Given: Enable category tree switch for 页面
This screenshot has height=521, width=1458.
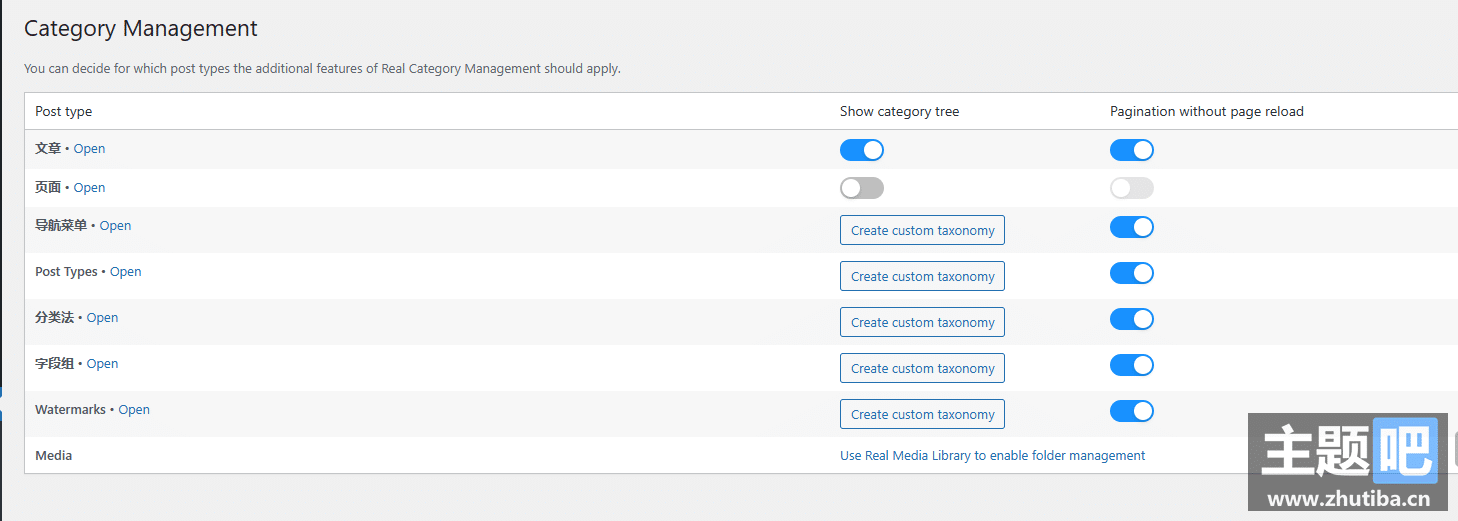Looking at the screenshot, I should [x=862, y=188].
